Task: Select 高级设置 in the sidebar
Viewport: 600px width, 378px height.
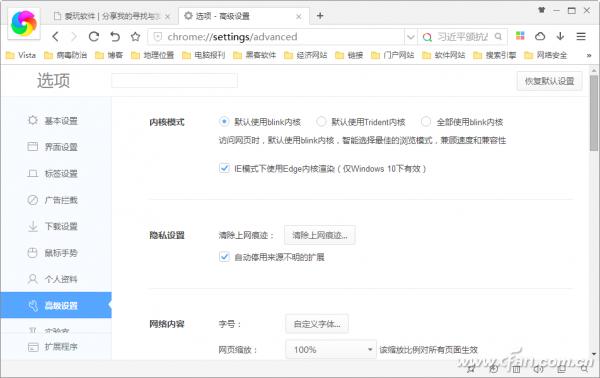Action: (56, 305)
